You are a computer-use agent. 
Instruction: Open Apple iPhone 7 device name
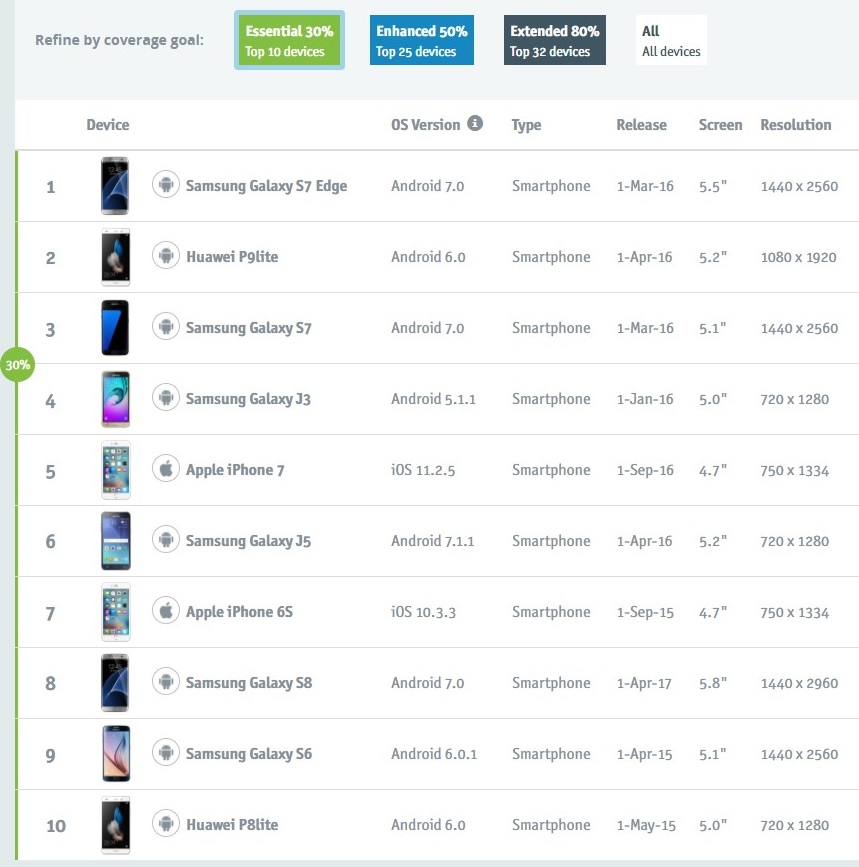point(235,470)
